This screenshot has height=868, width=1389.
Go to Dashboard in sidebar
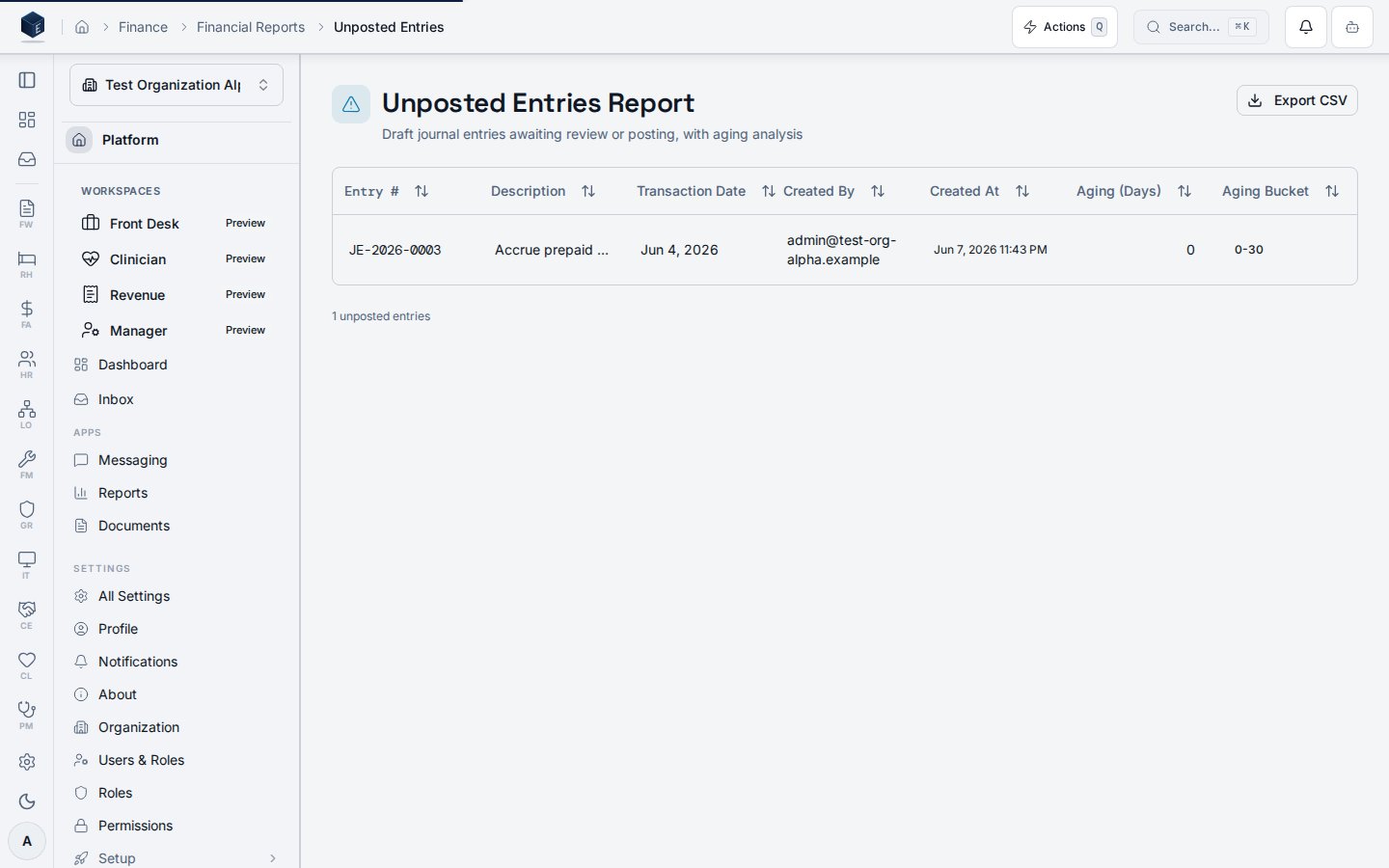coord(177,365)
